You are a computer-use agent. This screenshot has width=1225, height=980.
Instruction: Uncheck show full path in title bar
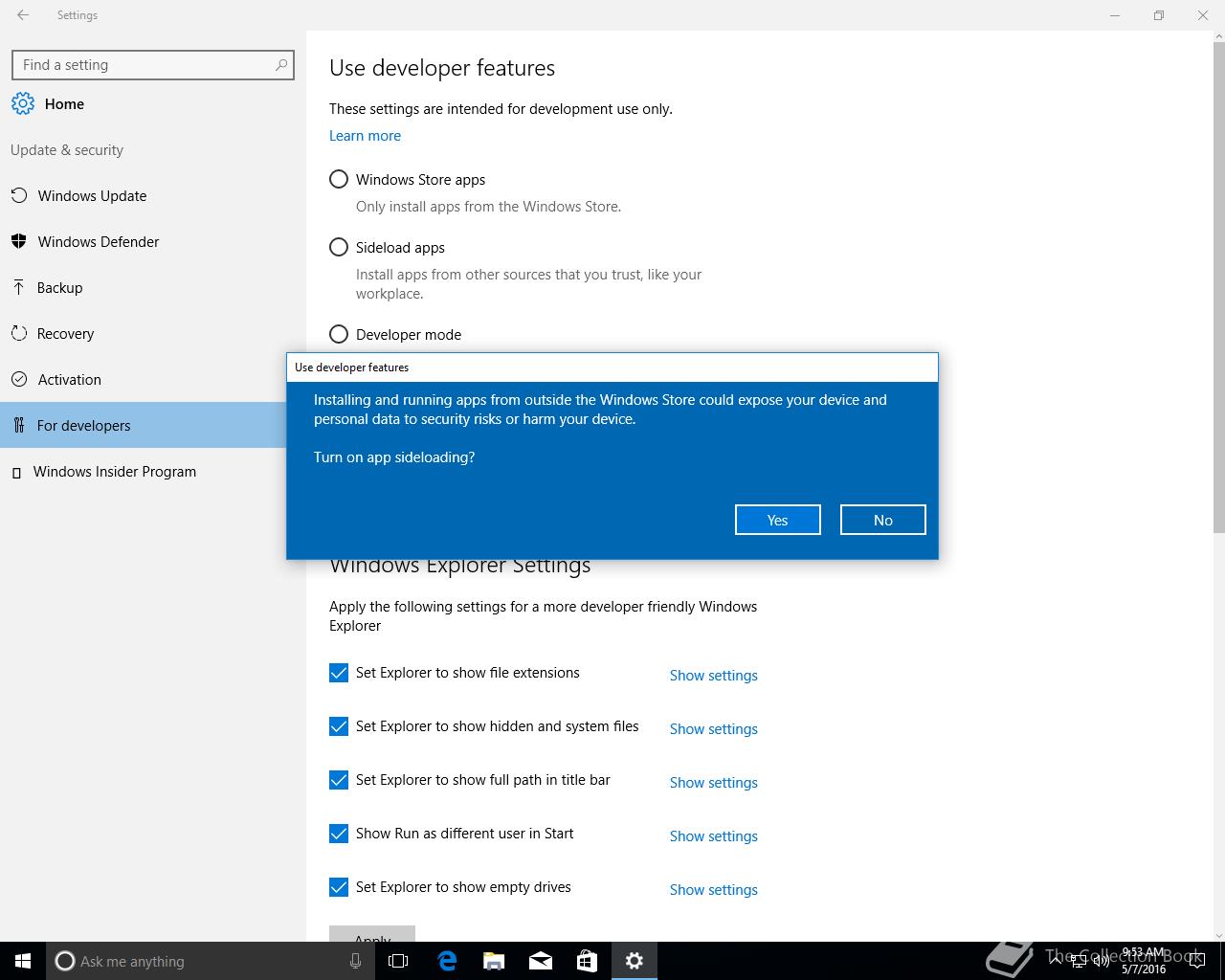(339, 780)
